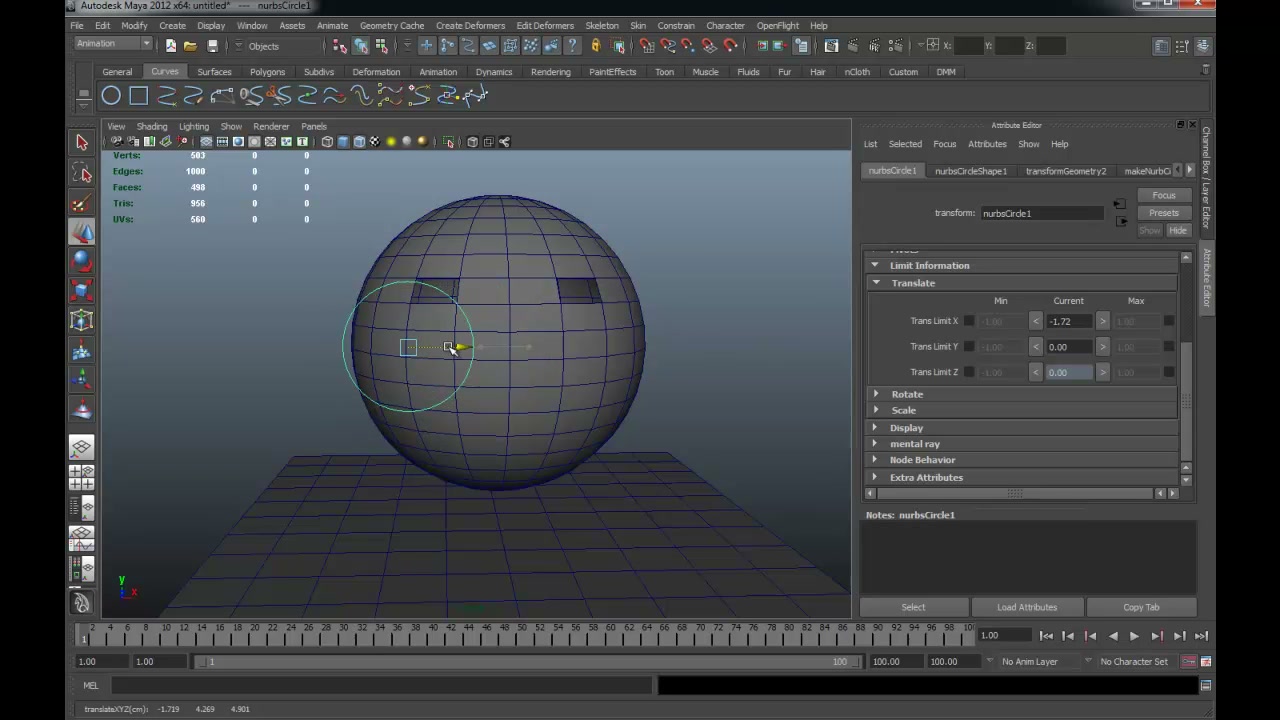1280x720 pixels.
Task: Activate the Select tool arrow
Action: [82, 143]
